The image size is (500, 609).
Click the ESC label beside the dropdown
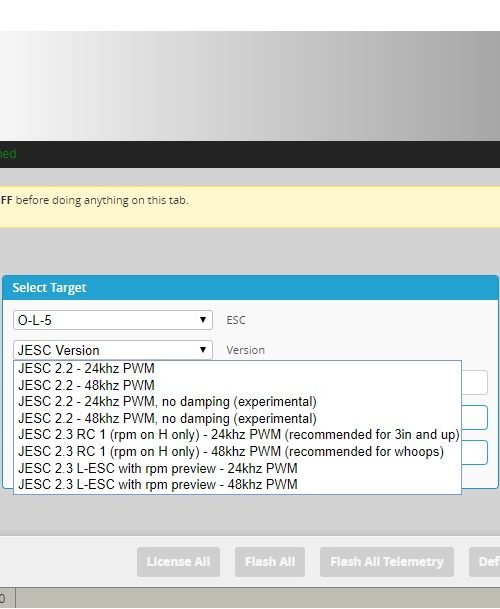[x=236, y=320]
